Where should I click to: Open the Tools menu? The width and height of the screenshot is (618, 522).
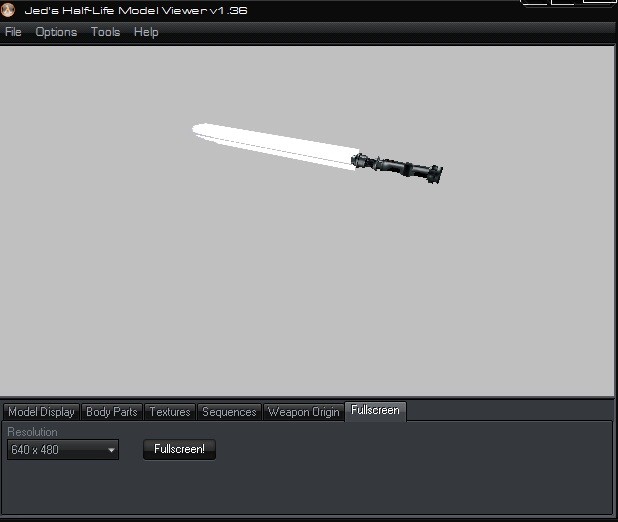pyautogui.click(x=105, y=32)
